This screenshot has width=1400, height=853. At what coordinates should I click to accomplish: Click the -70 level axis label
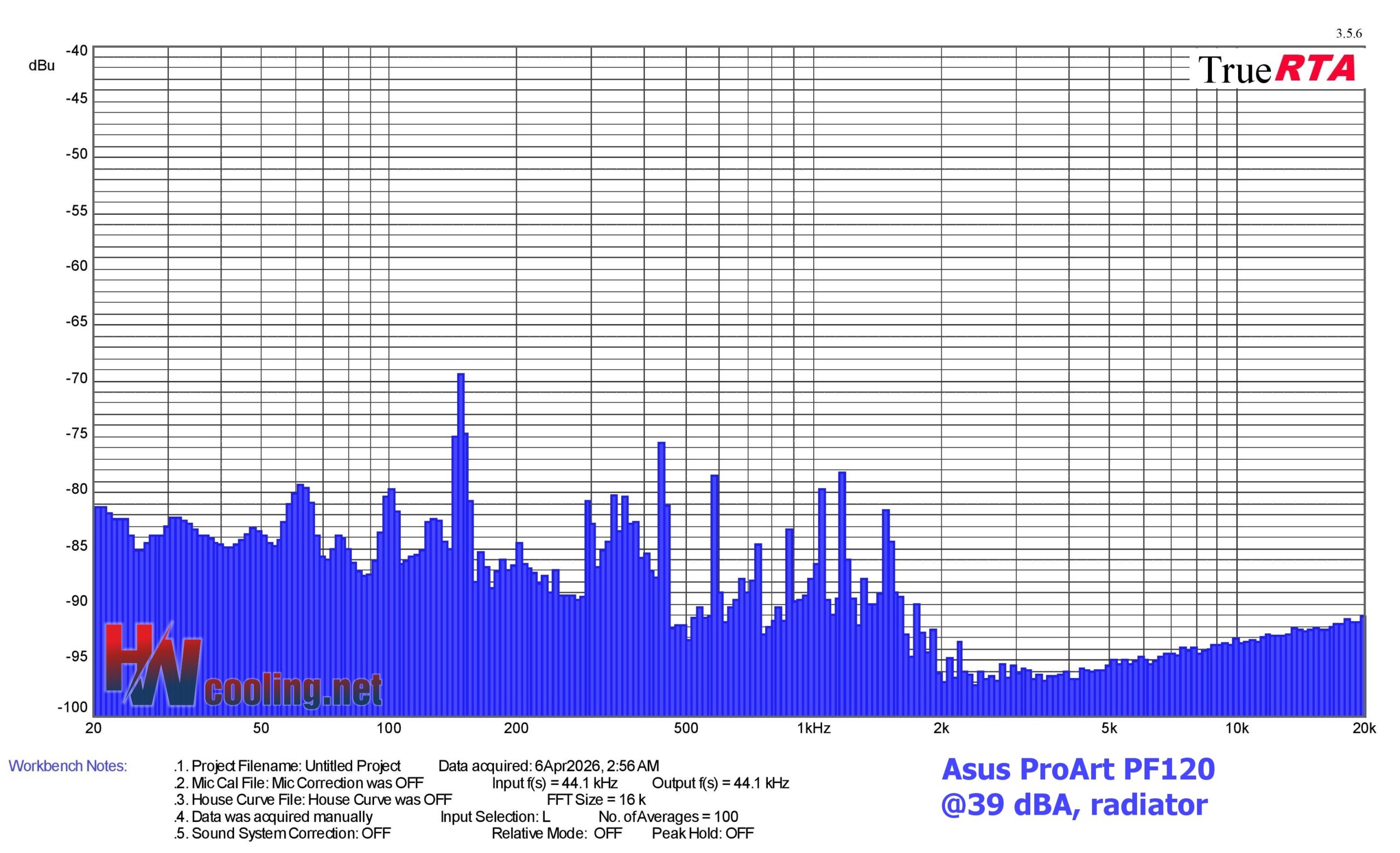(76, 379)
